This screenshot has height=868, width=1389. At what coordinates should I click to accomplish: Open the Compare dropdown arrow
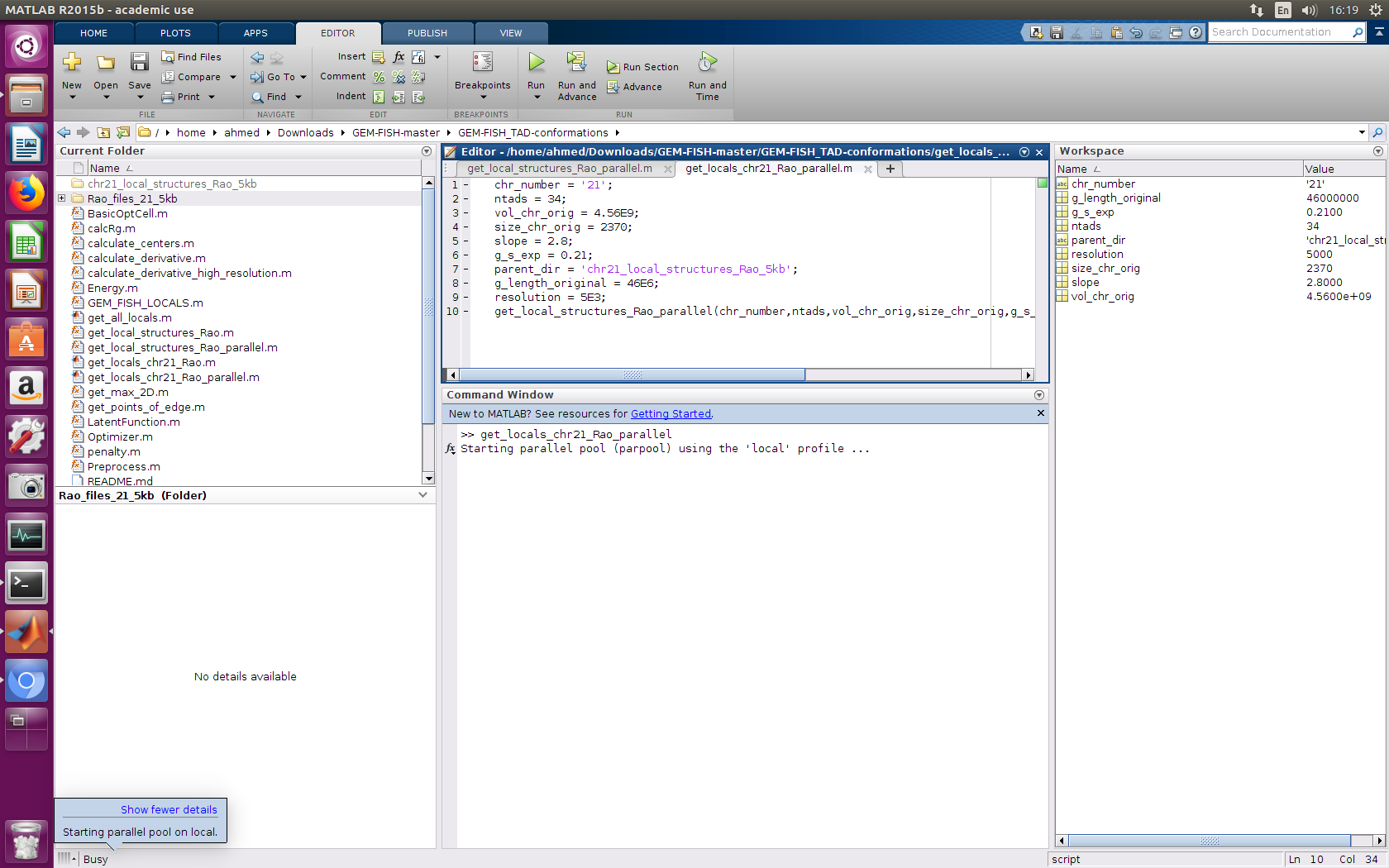232,77
